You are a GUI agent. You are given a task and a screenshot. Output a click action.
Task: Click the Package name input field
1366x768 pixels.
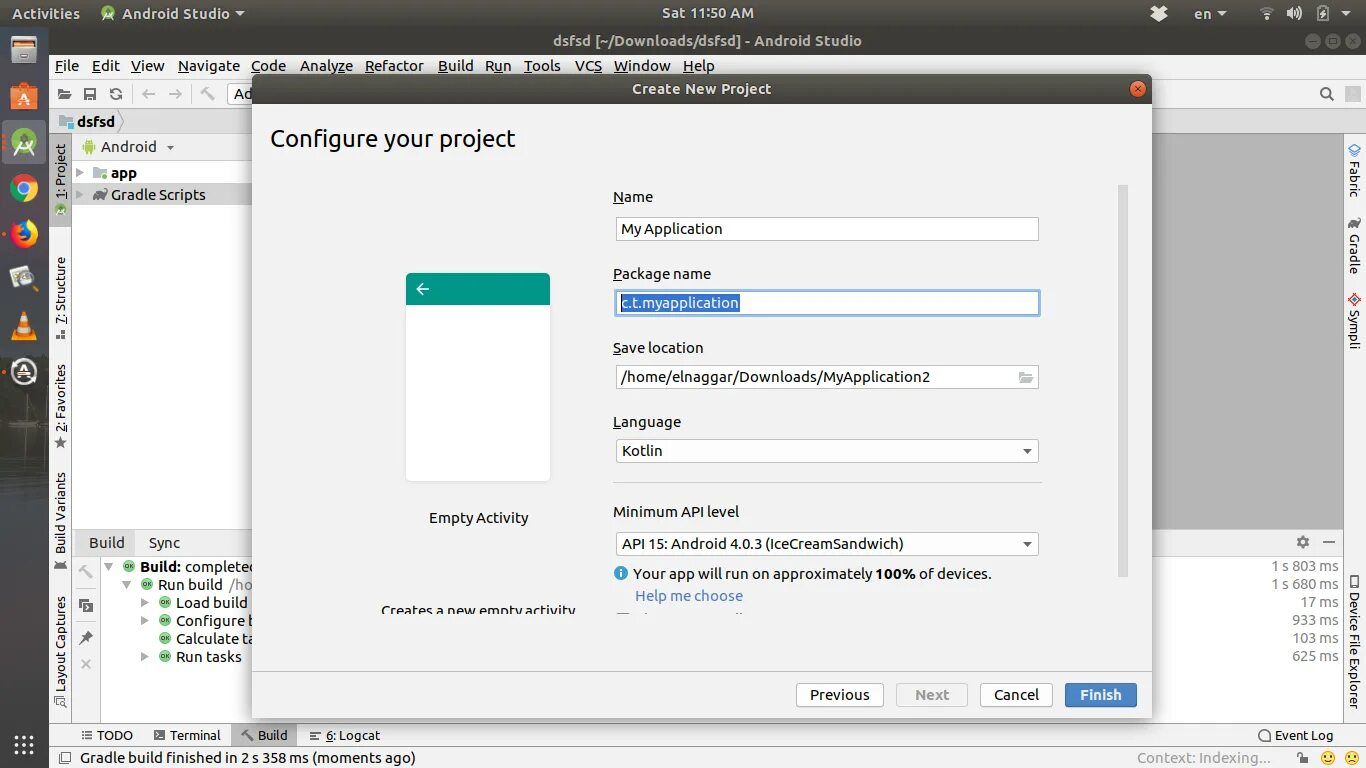[x=827, y=303]
